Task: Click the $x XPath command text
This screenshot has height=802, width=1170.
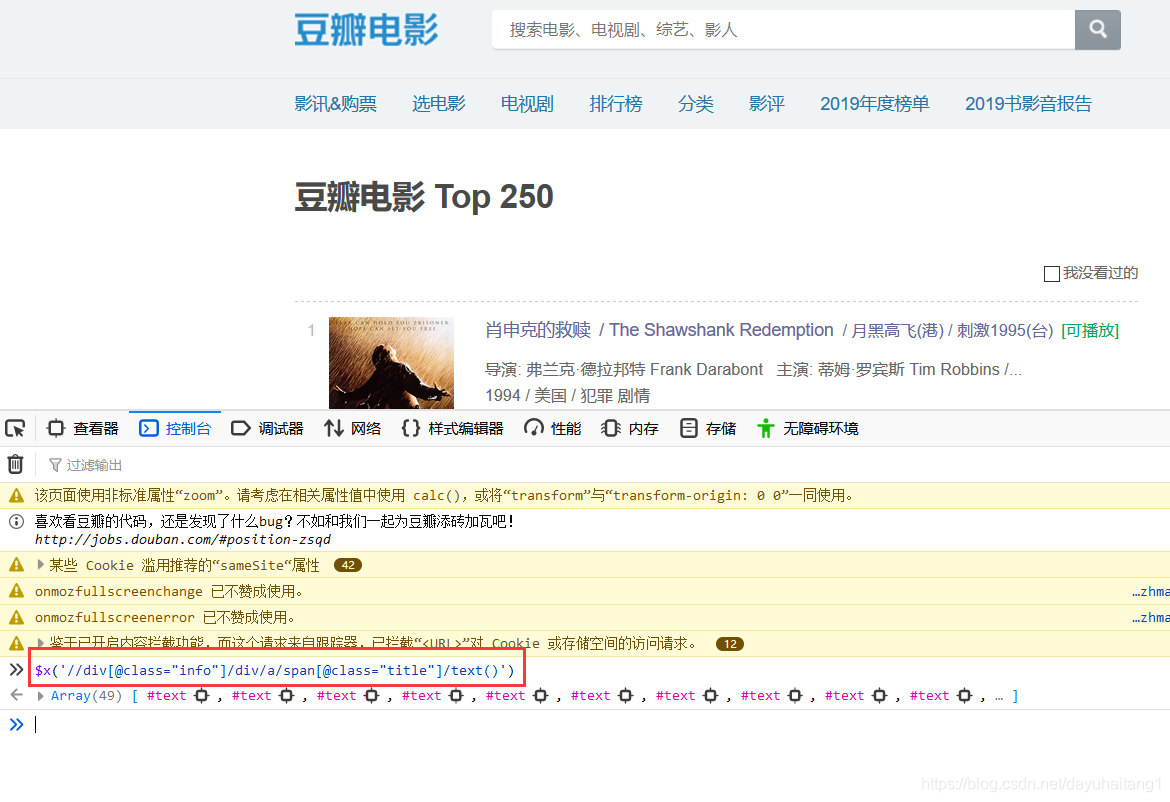Action: click(x=275, y=670)
